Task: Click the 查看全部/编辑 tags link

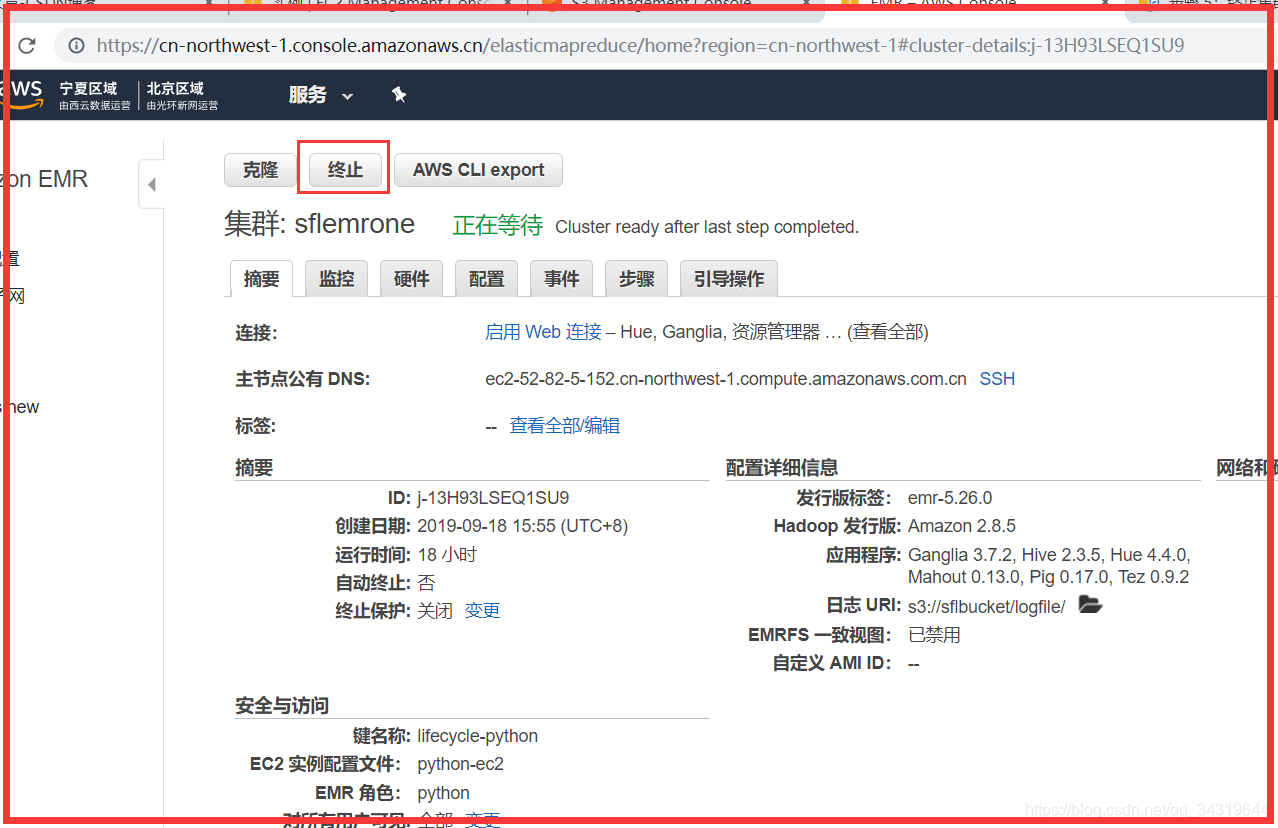Action: [565, 426]
